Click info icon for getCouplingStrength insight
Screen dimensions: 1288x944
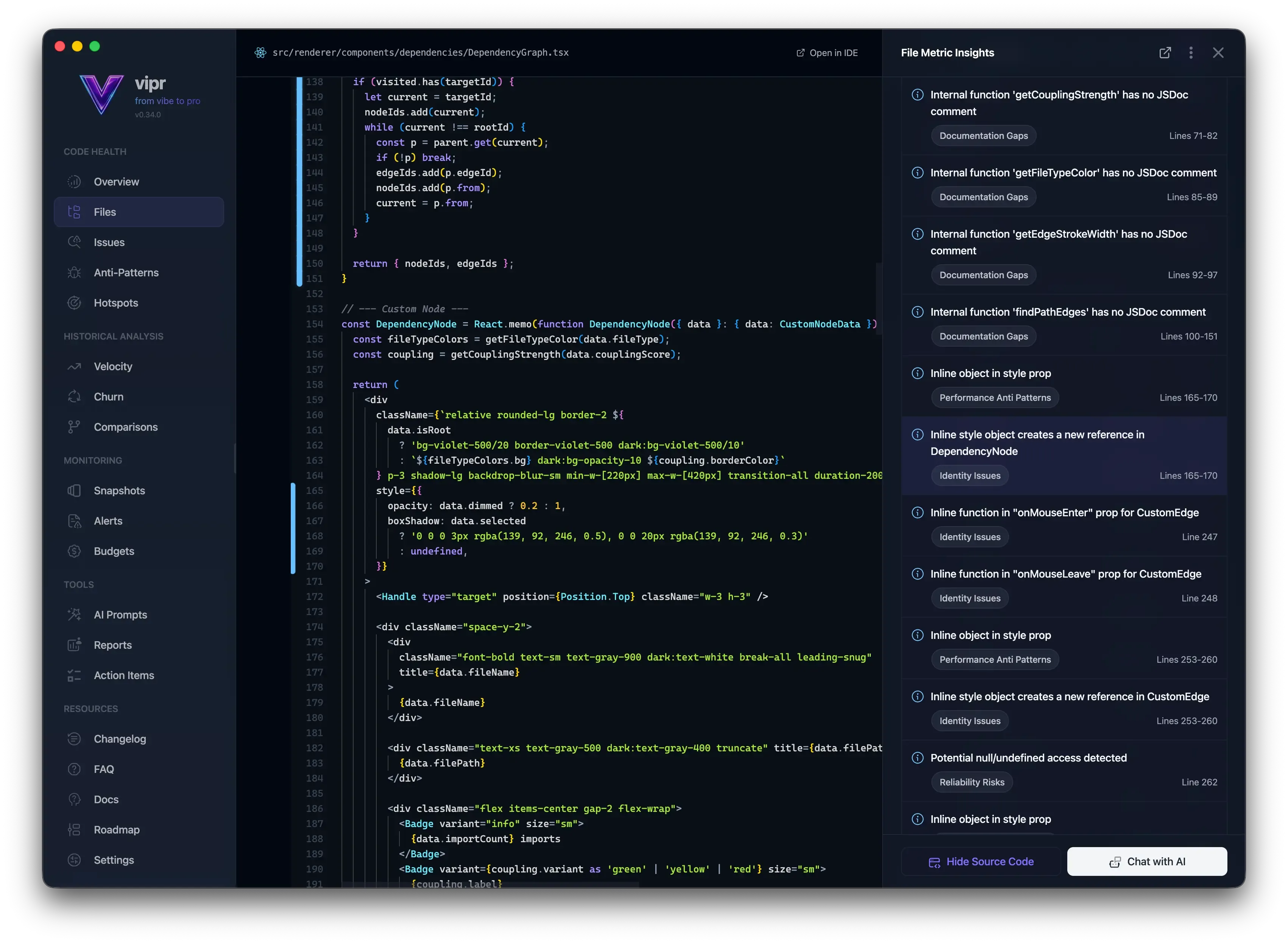[x=917, y=95]
